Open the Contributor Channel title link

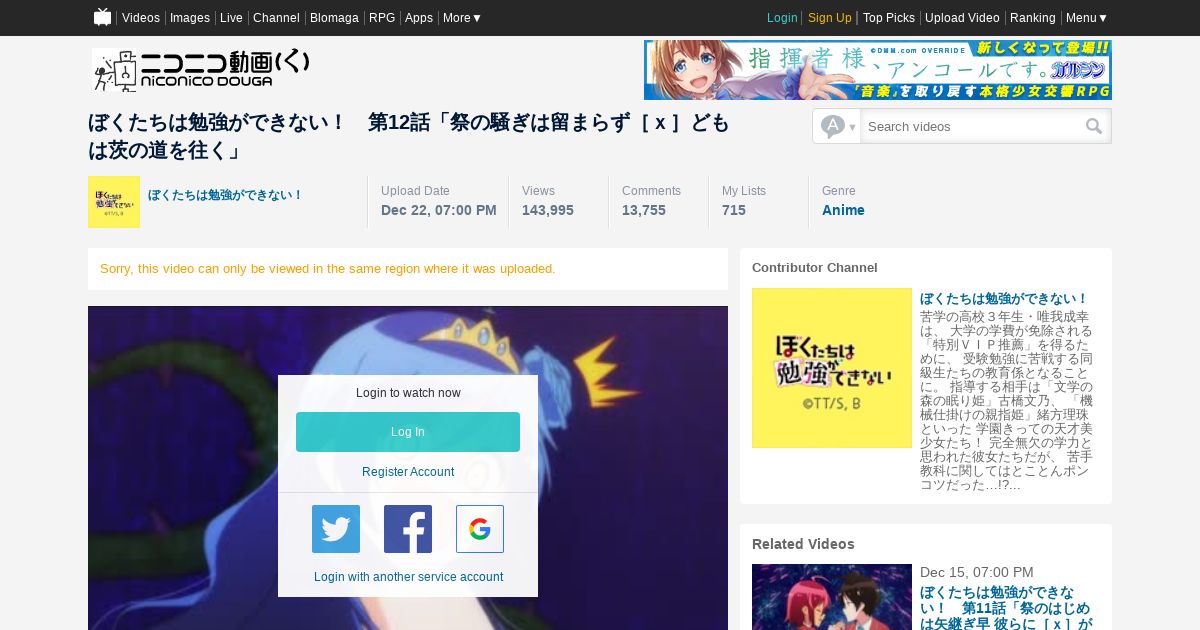point(1004,299)
